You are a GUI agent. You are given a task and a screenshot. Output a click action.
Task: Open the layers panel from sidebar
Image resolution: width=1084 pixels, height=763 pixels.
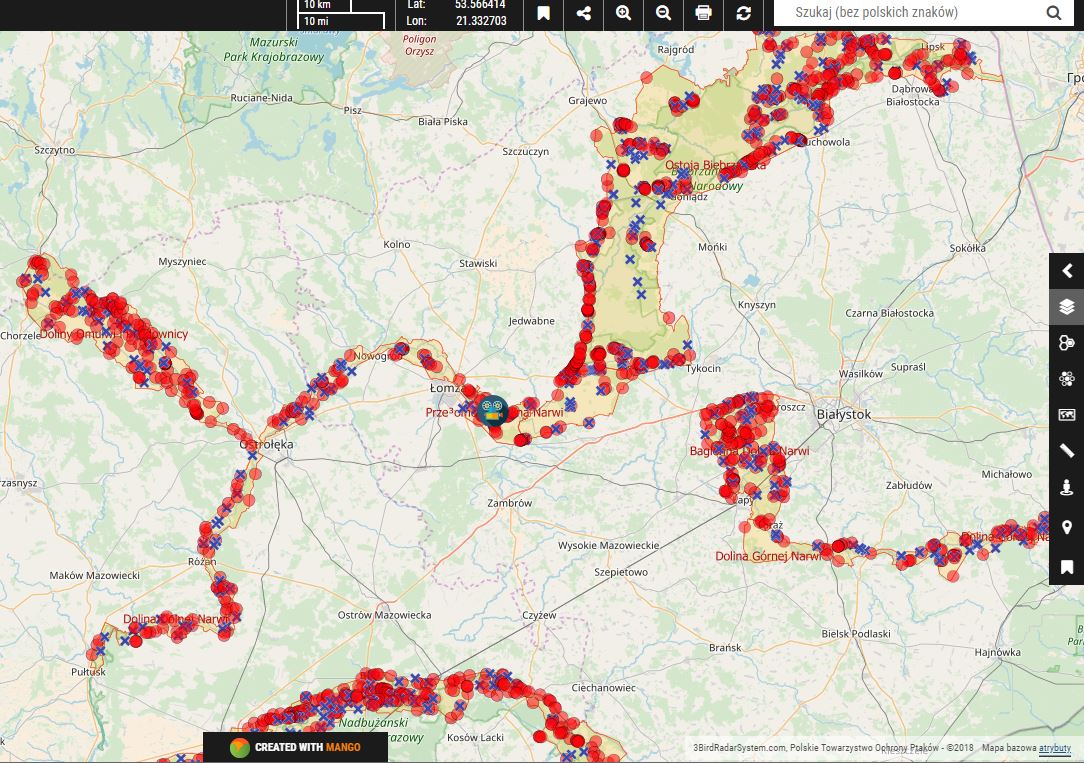[1066, 307]
